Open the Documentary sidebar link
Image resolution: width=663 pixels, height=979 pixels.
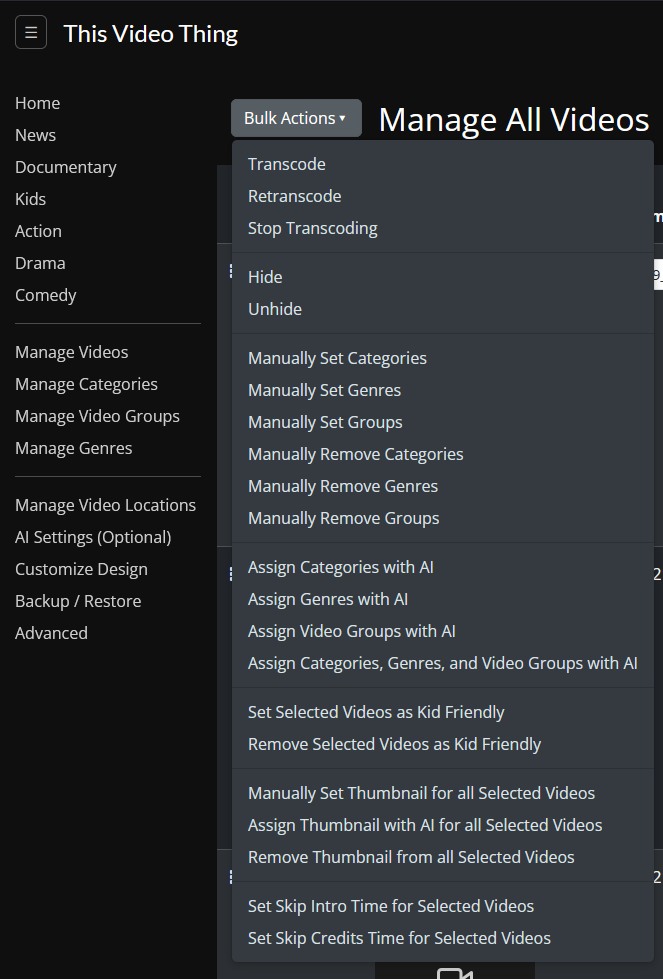pos(66,167)
